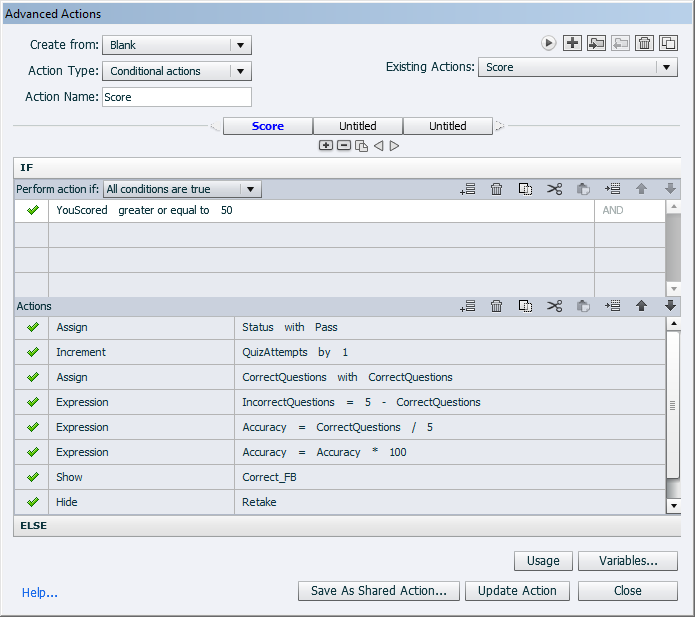695x617 pixels.
Task: Create a new action with plus icon
Action: [572, 43]
